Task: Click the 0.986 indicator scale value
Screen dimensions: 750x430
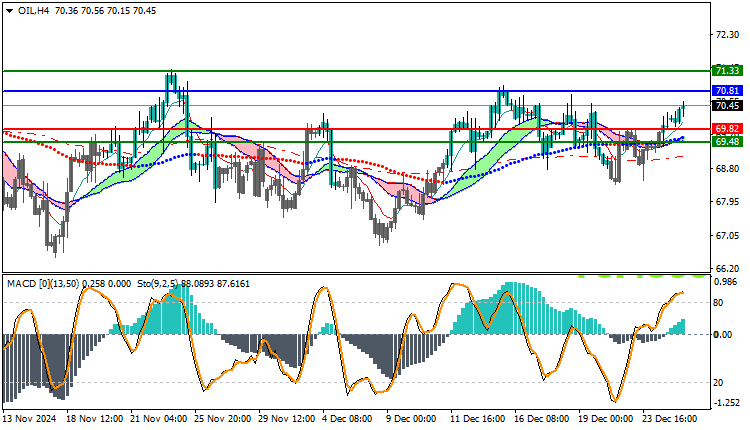Action: pyautogui.click(x=725, y=282)
